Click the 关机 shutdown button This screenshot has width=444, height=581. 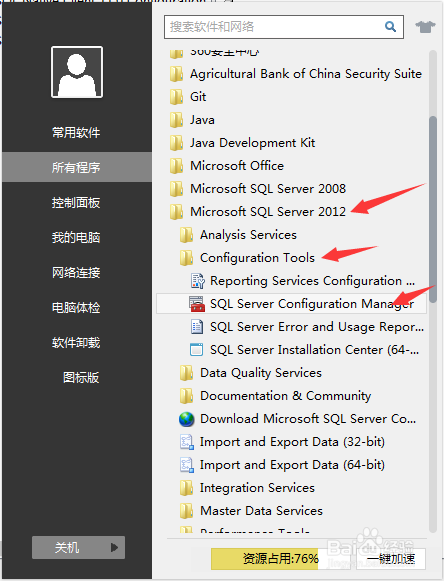(78, 547)
